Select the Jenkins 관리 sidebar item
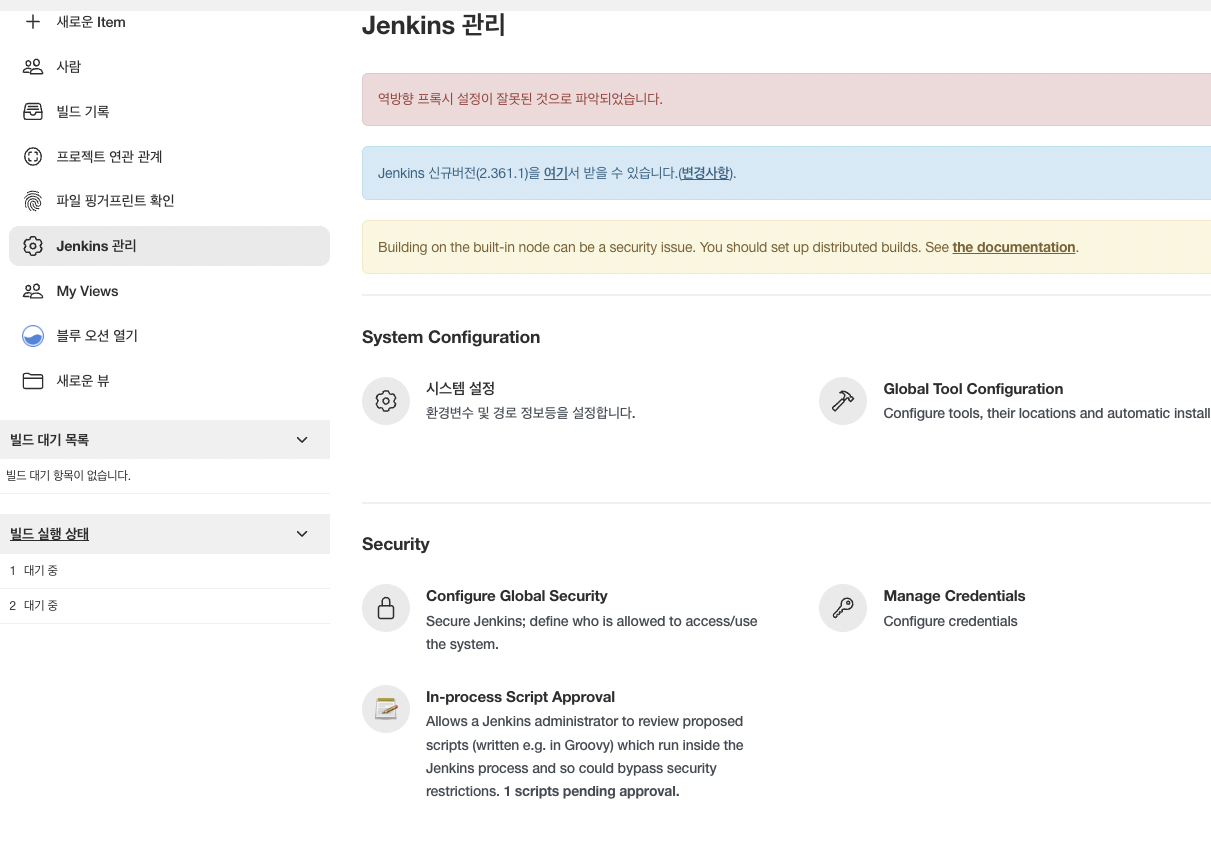1211x854 pixels. pos(169,246)
